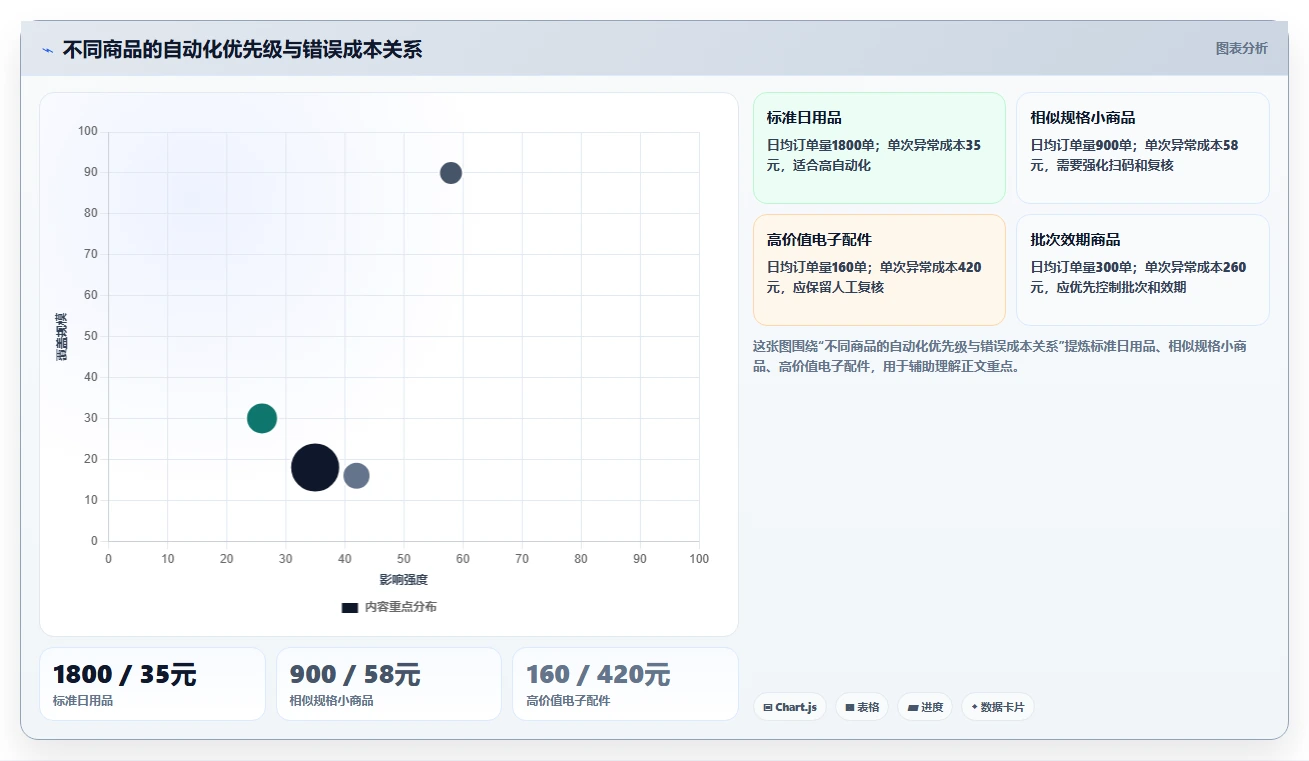Click the lightning icon beside the title

point(47,50)
